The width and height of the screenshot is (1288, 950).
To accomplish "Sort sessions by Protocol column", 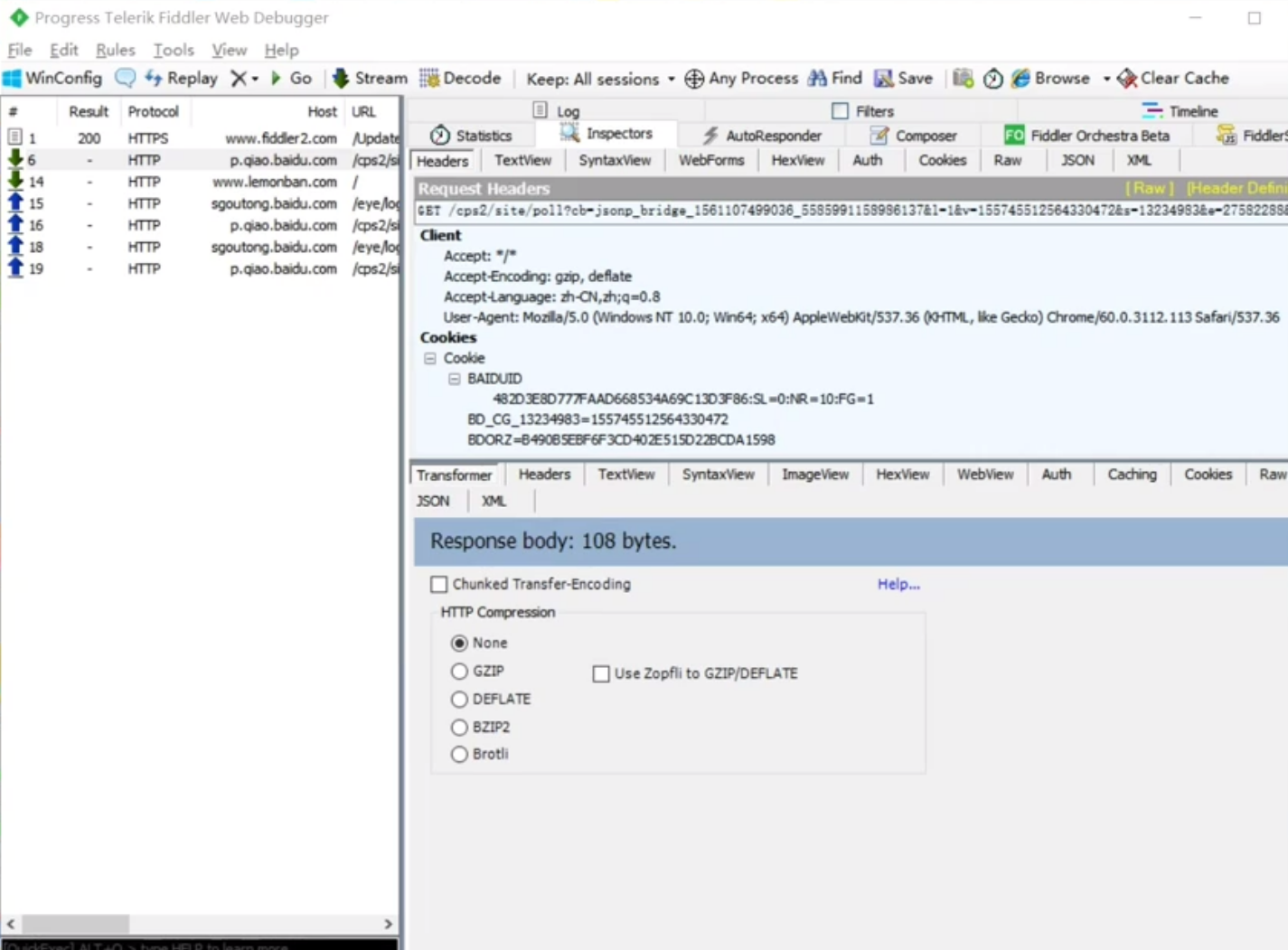I will [x=153, y=111].
